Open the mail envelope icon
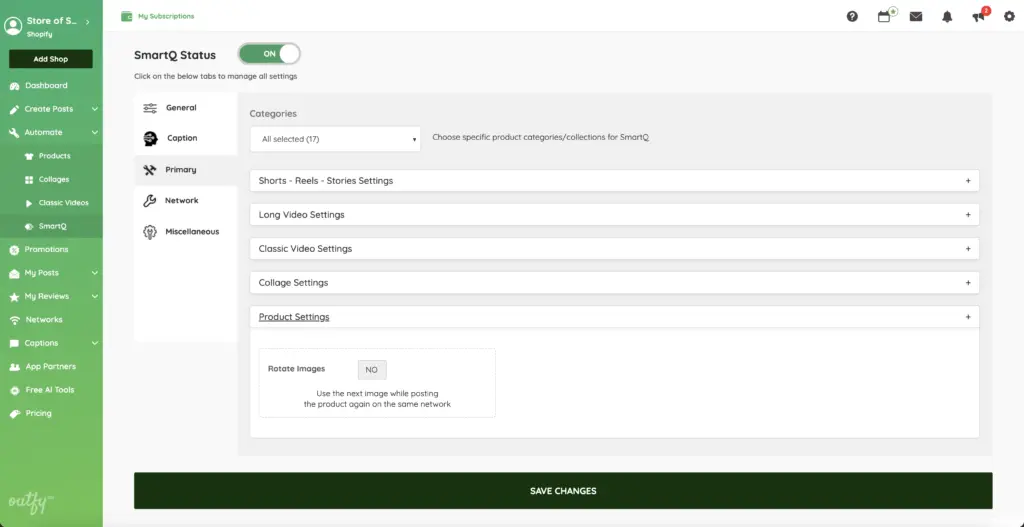Screen dimensions: 1024x527 (915, 16)
